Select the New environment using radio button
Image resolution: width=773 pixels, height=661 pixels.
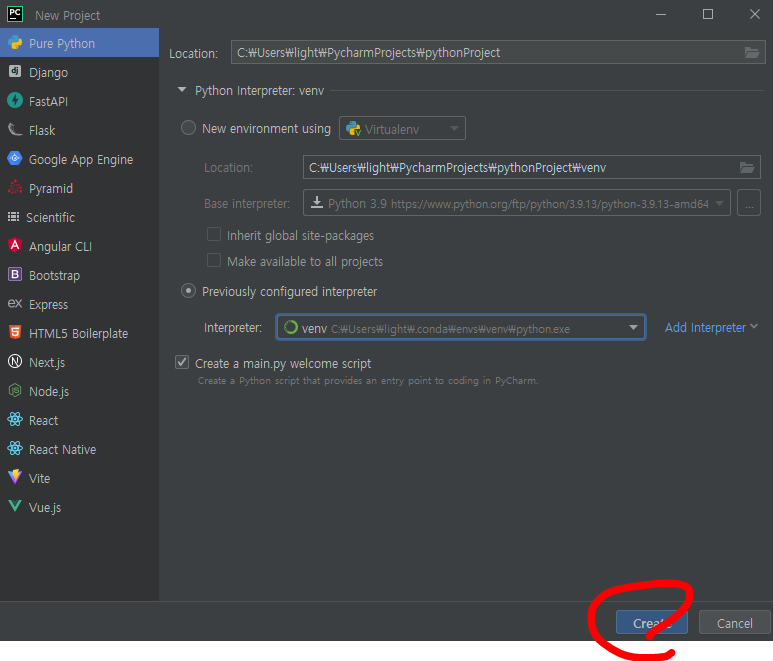pyautogui.click(x=188, y=128)
